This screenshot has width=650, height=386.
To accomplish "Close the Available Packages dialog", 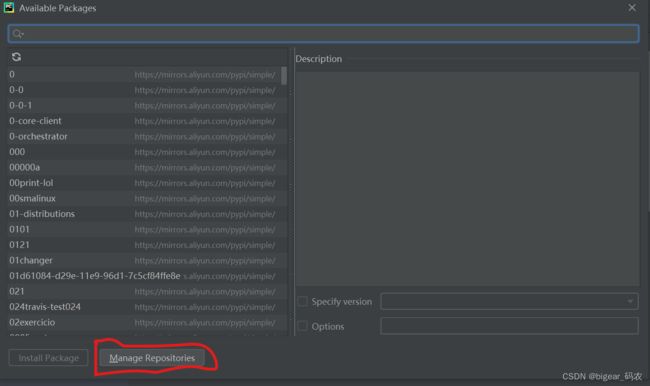I will coord(632,8).
